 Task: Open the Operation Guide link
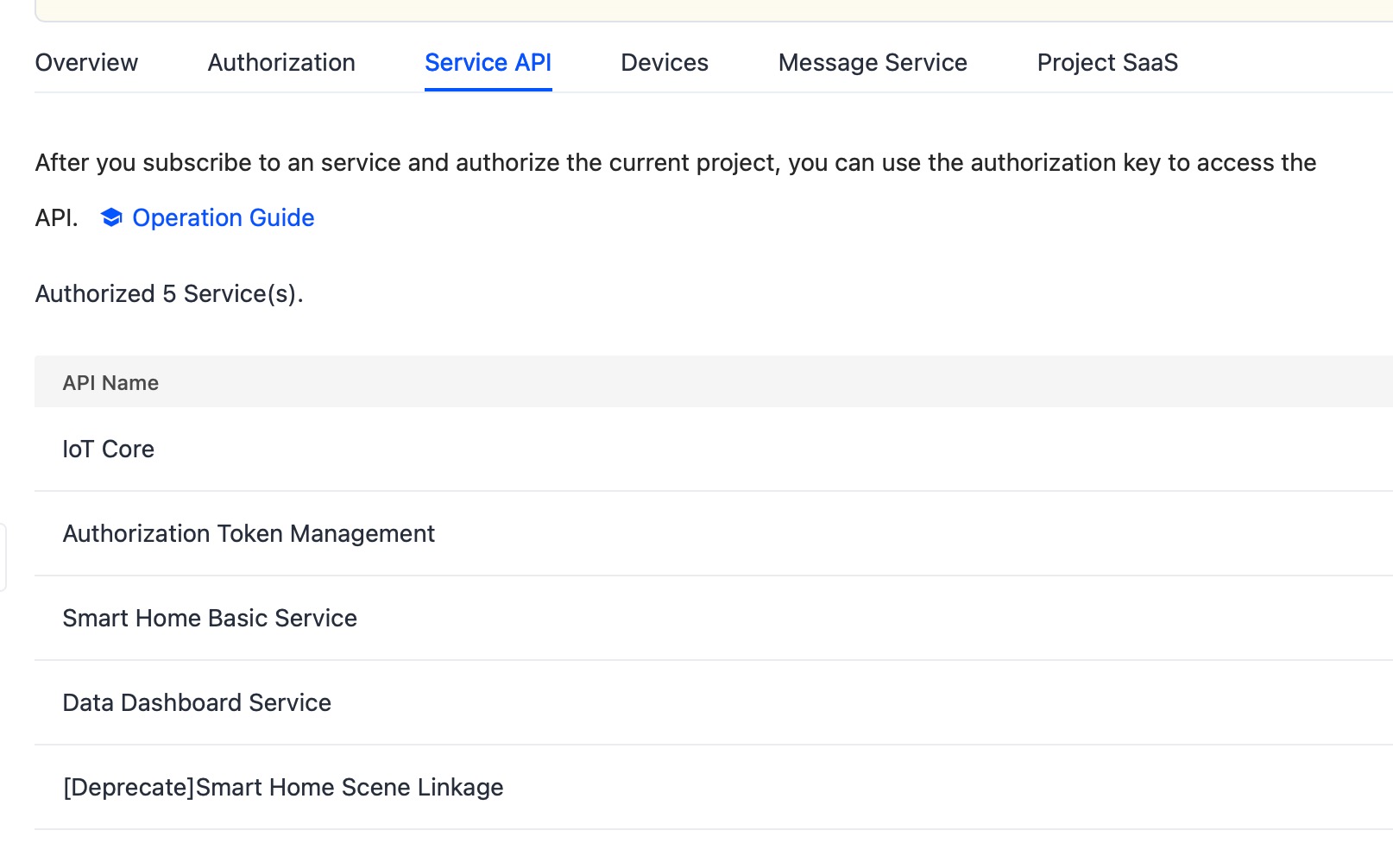(223, 217)
